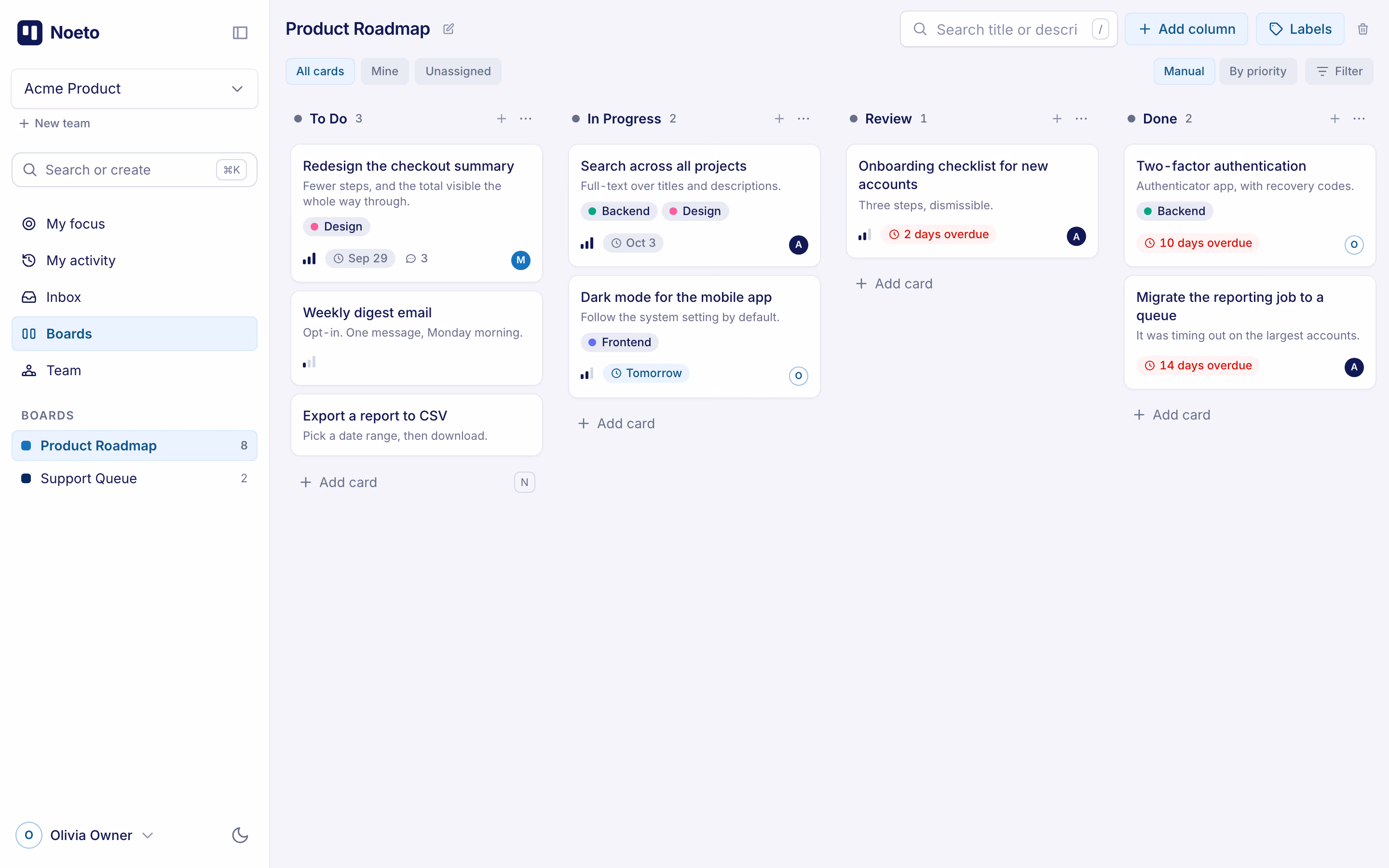1389x868 pixels.
Task: Switch to the Unassigned cards tab
Action: tap(457, 71)
